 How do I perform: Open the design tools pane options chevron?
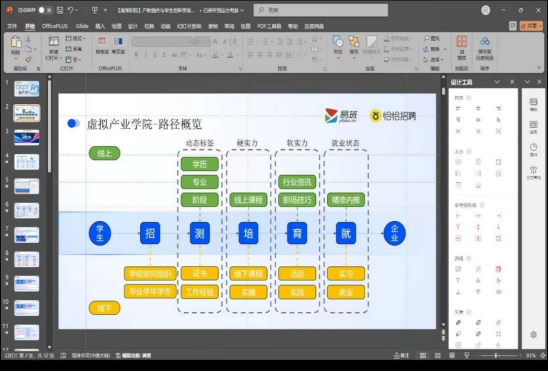(497, 82)
